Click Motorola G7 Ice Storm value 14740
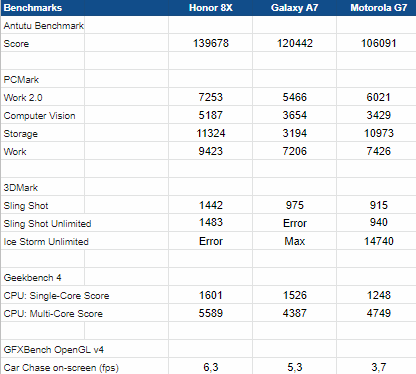 coord(379,241)
